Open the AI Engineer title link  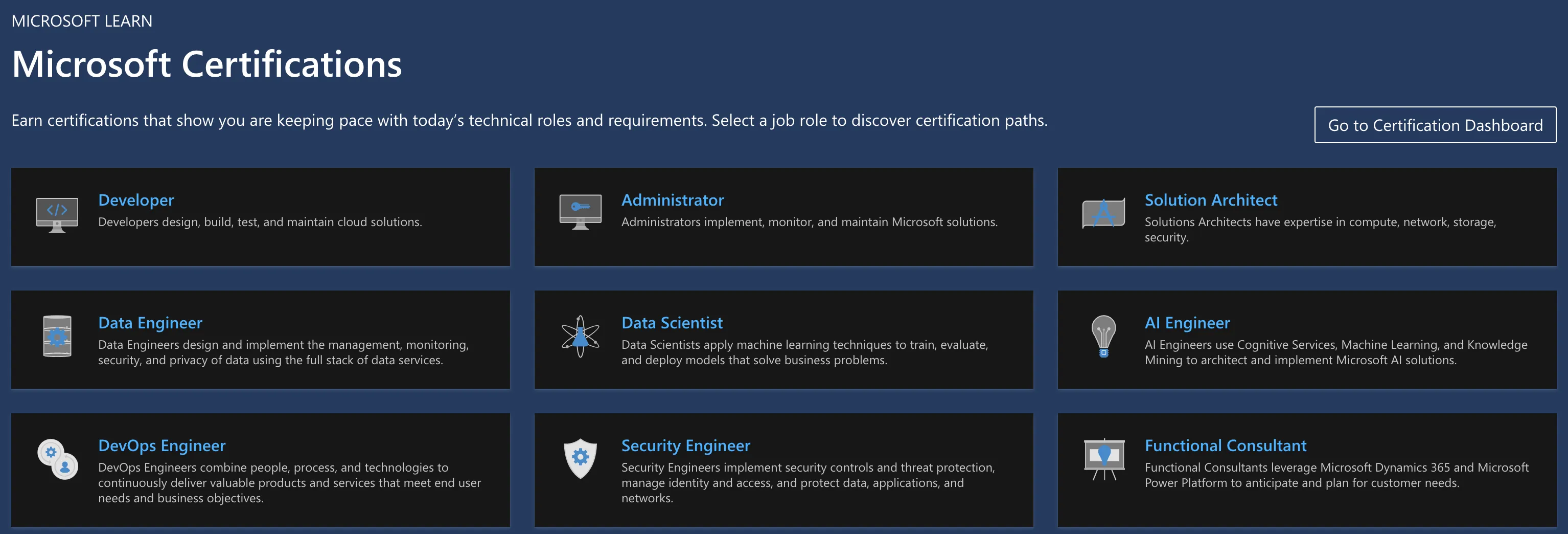pos(1186,323)
